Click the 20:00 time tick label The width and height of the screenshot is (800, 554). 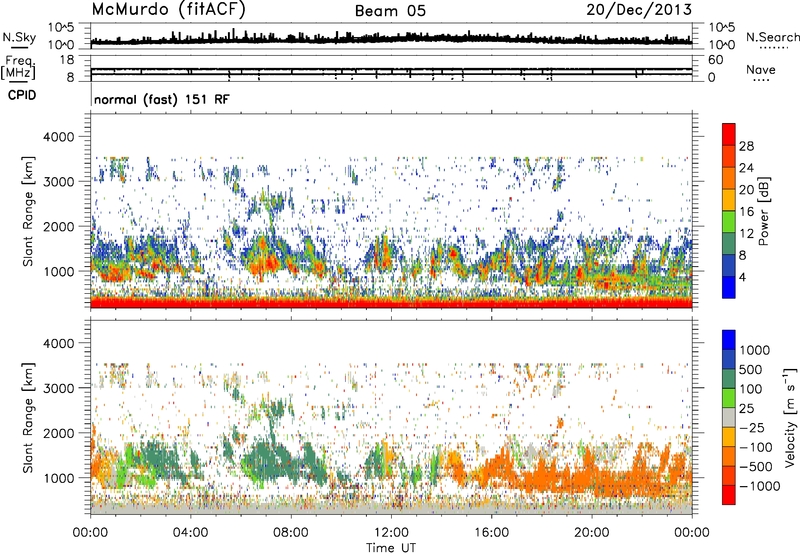pyautogui.click(x=592, y=533)
